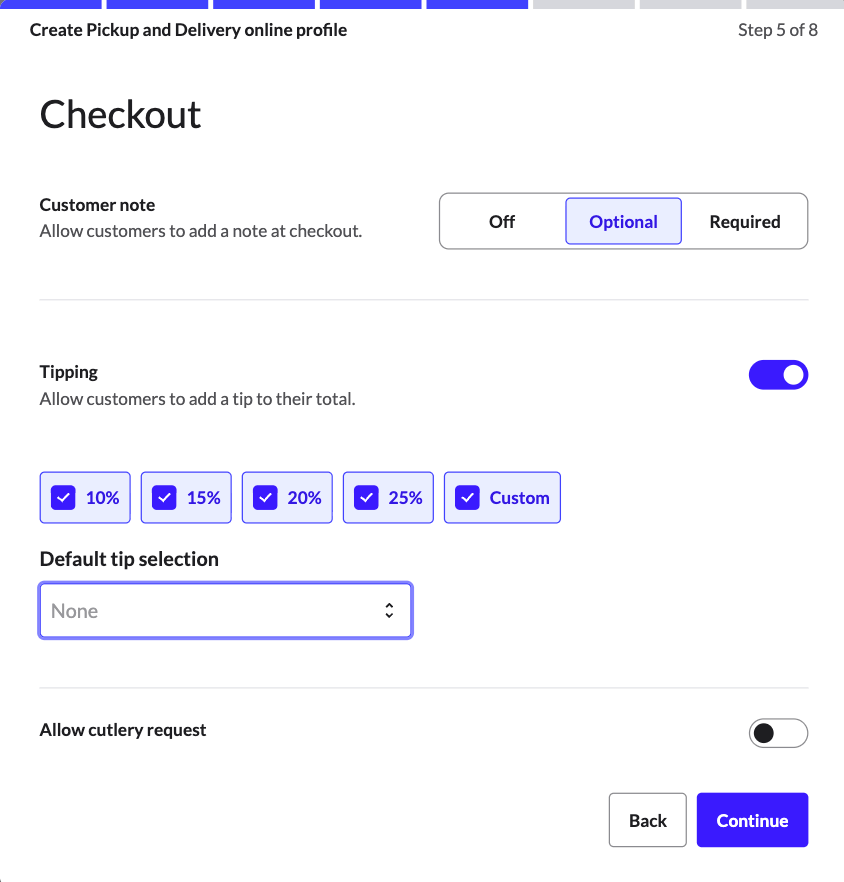Disable the Tipping toggle
The width and height of the screenshot is (844, 882).
click(x=778, y=375)
